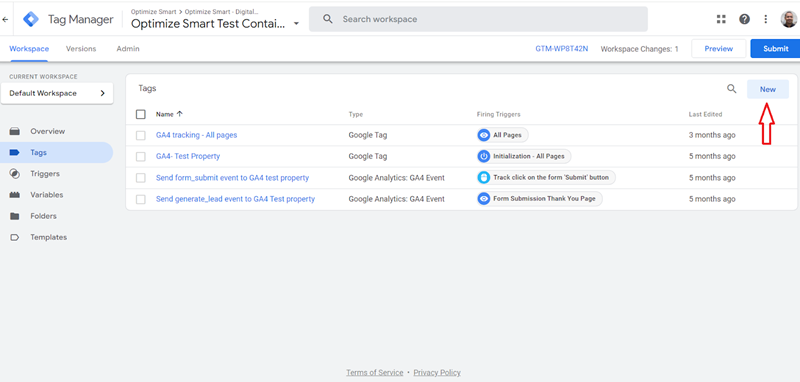Click the Initialization - All Pages power icon
Image resolution: width=800 pixels, height=382 pixels.
(x=484, y=156)
